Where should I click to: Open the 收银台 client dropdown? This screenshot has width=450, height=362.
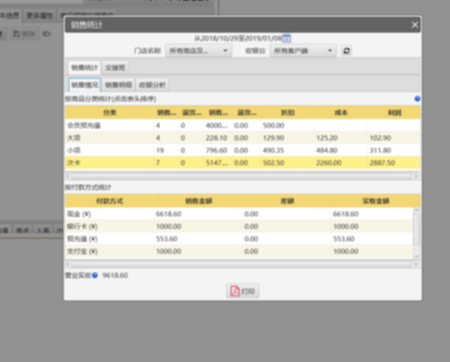tap(303, 51)
